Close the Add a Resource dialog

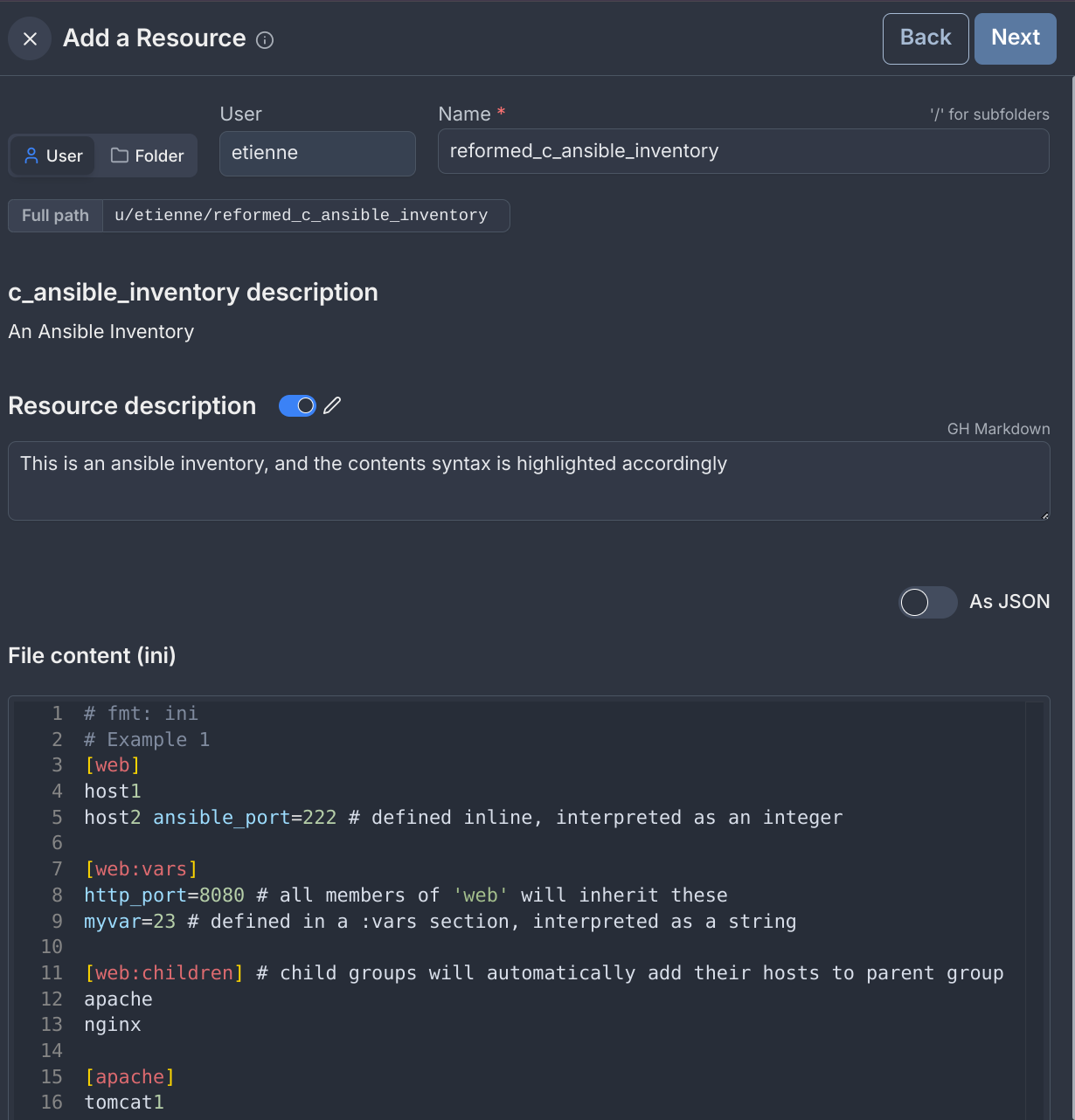point(30,38)
